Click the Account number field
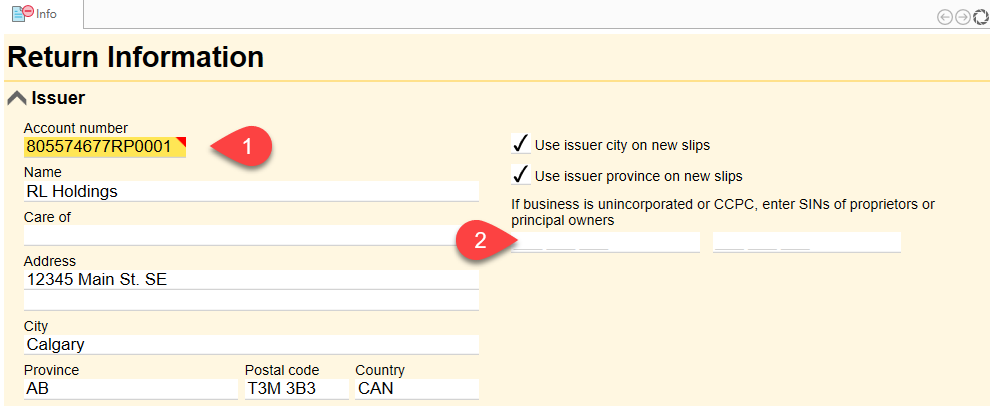990x406 pixels. click(104, 146)
